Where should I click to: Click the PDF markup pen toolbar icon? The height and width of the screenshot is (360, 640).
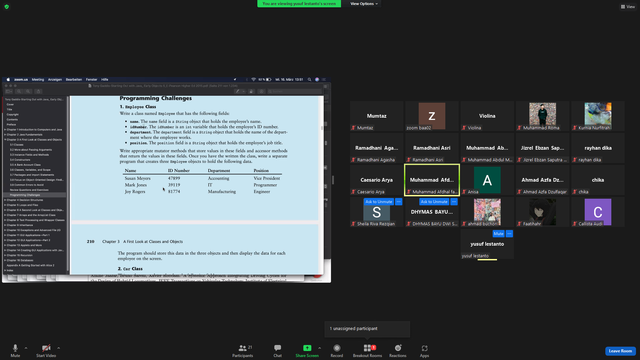[x=237, y=91]
